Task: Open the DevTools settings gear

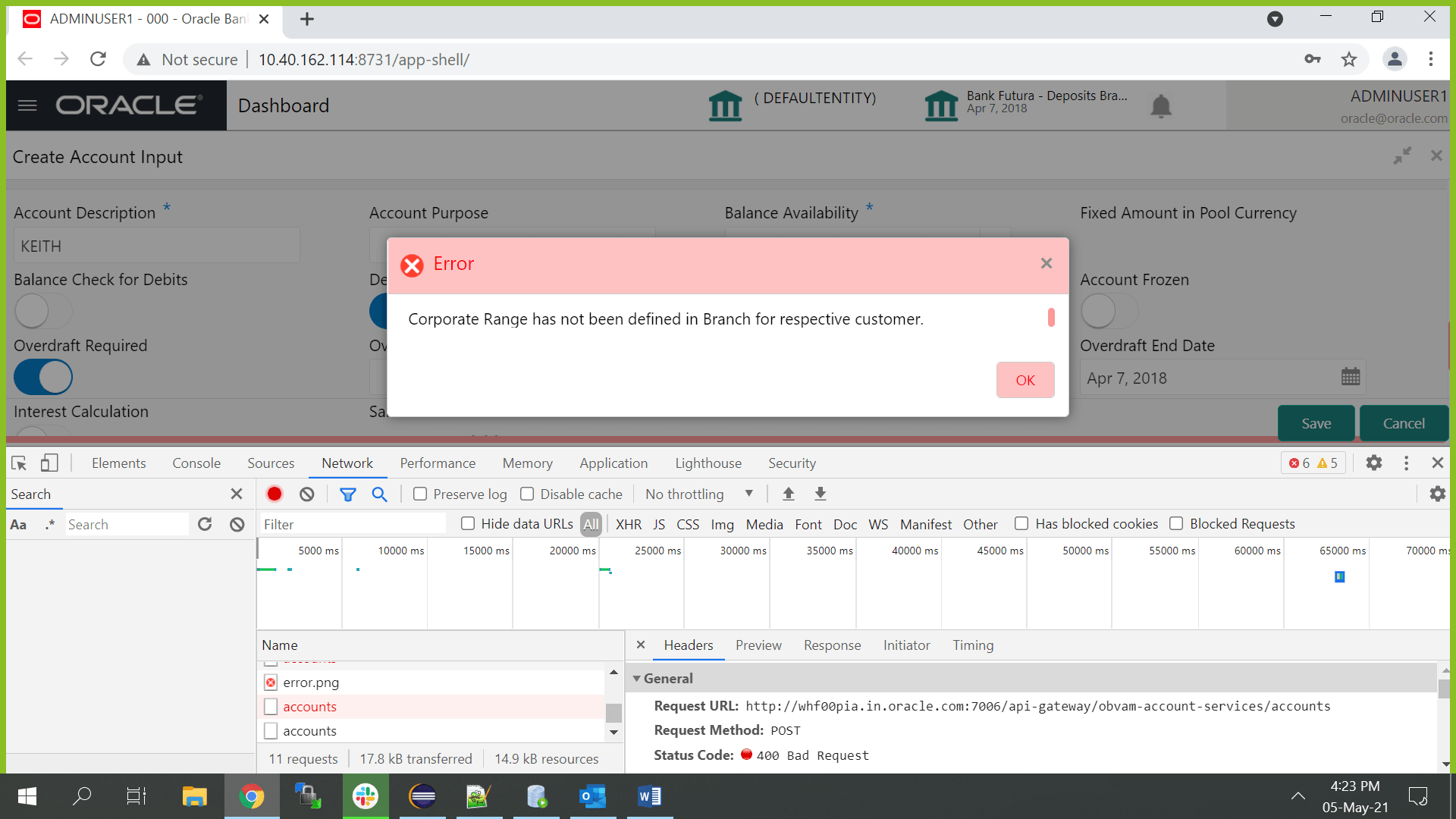Action: click(x=1373, y=463)
